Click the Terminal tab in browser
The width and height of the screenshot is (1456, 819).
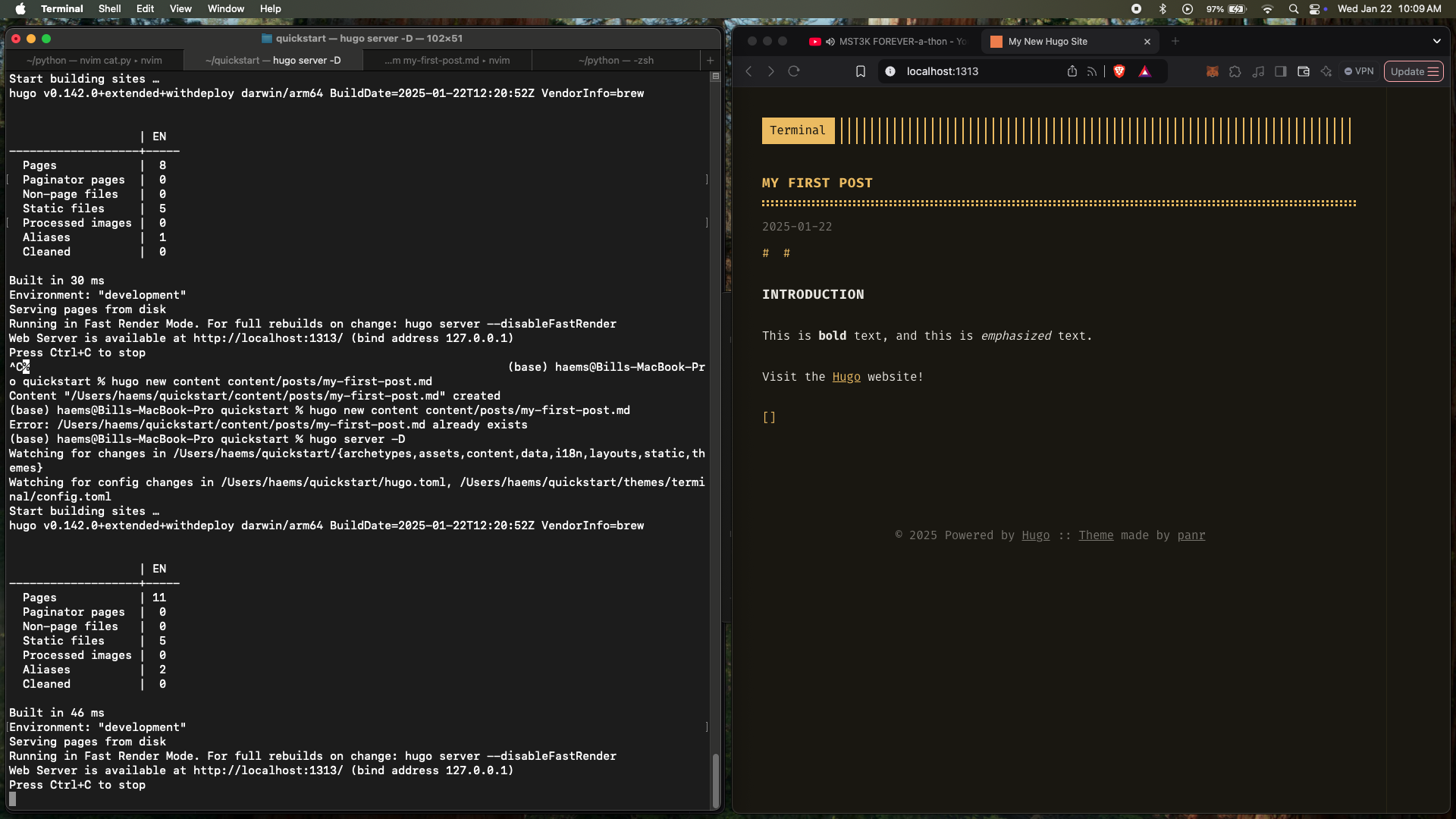pos(797,130)
